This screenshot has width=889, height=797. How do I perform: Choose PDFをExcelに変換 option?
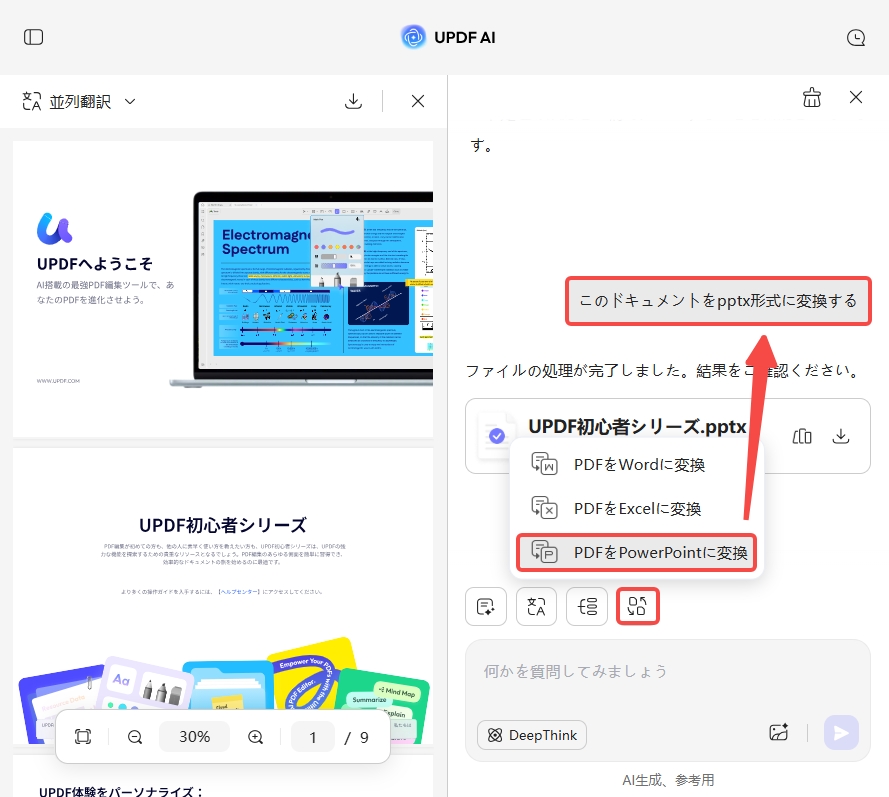pos(636,508)
